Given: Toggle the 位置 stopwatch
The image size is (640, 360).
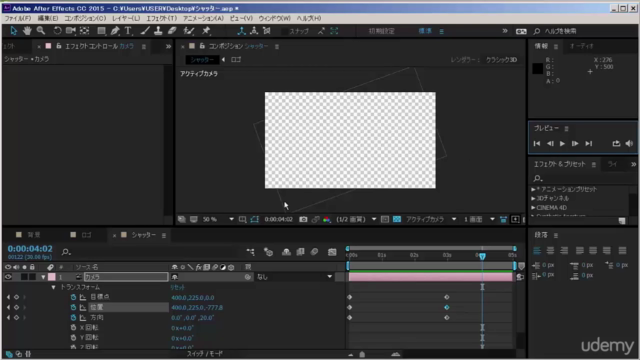Looking at the screenshot, I should [x=73, y=307].
